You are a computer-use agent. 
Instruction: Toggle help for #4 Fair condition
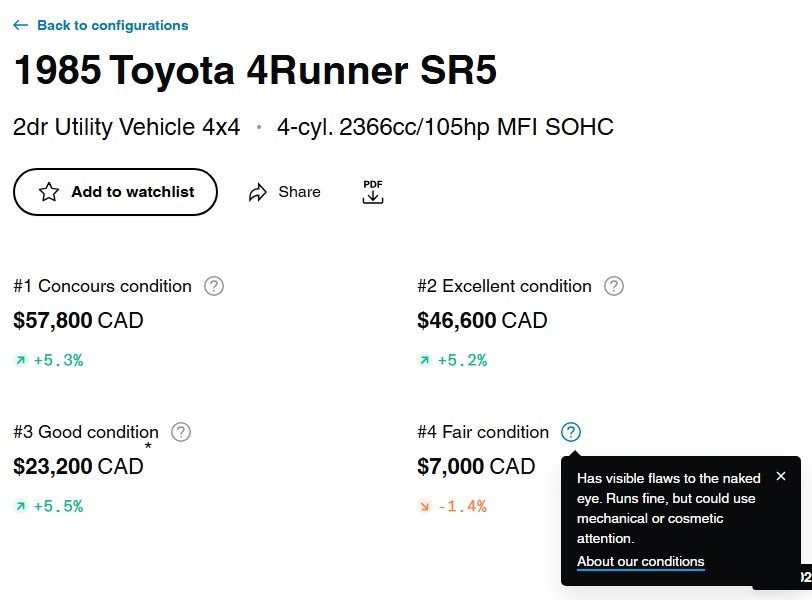570,432
